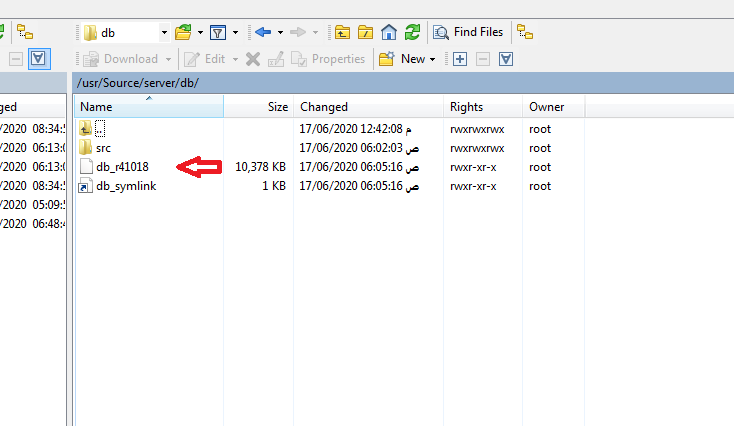
Task: Click the Download button
Action: point(121,59)
